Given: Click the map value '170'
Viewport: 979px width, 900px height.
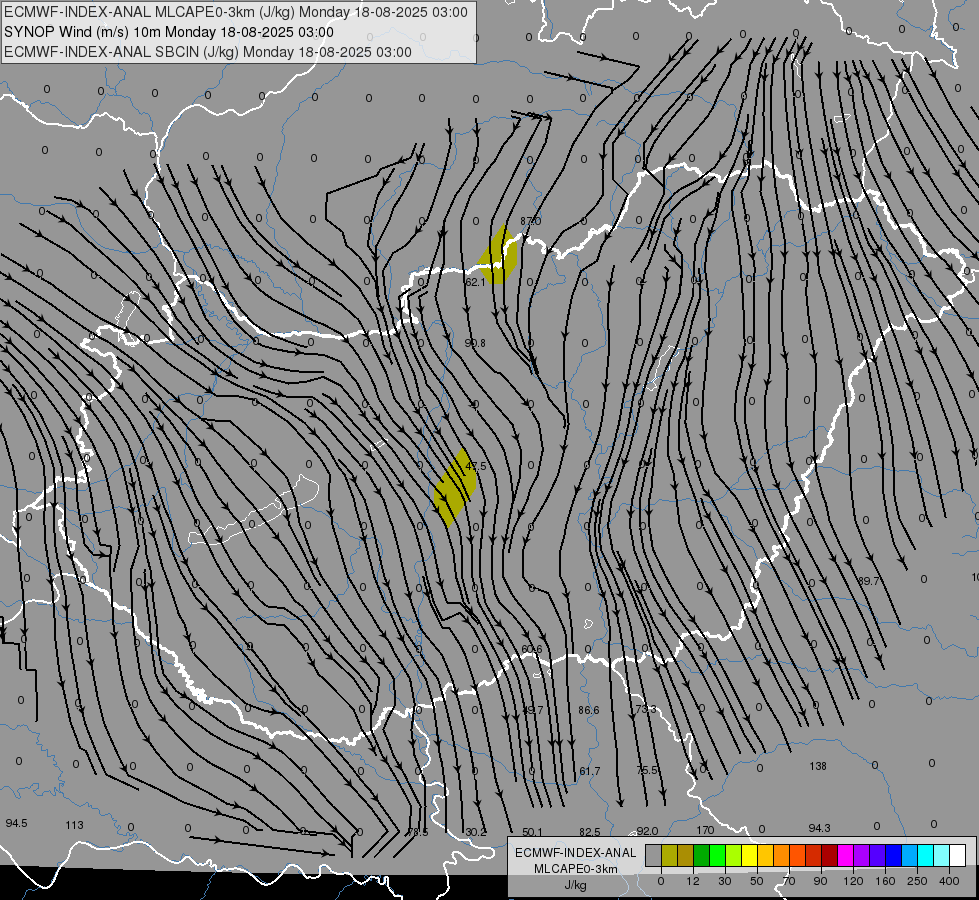Looking at the screenshot, I should pos(705,830).
